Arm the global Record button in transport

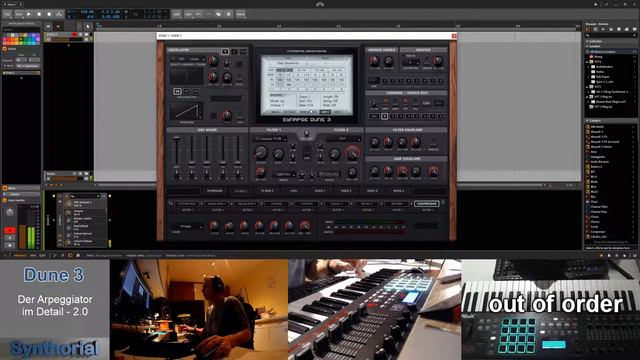pos(49,14)
